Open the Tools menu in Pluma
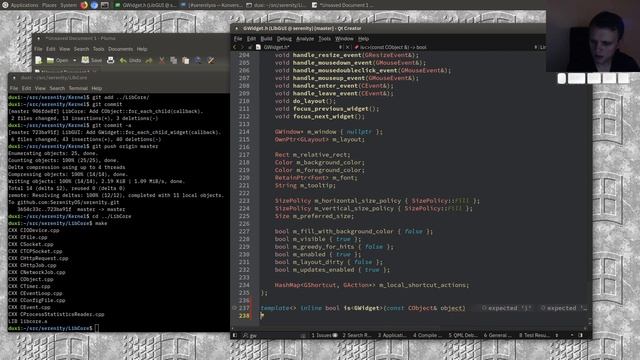640x360 pixels. (98, 49)
